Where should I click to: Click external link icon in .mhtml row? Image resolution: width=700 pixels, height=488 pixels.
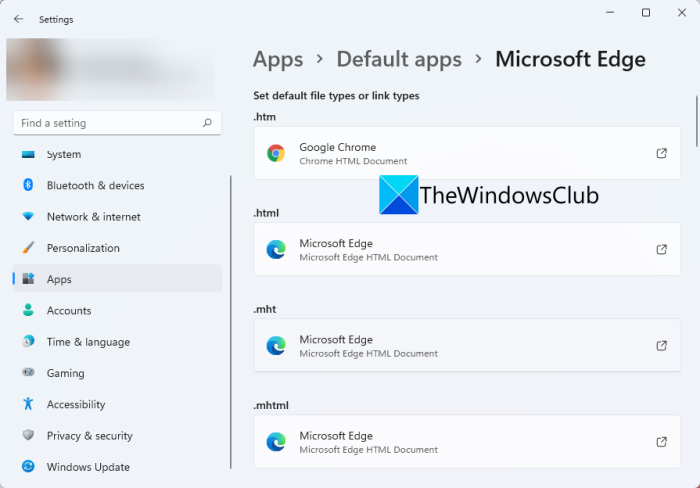661,441
